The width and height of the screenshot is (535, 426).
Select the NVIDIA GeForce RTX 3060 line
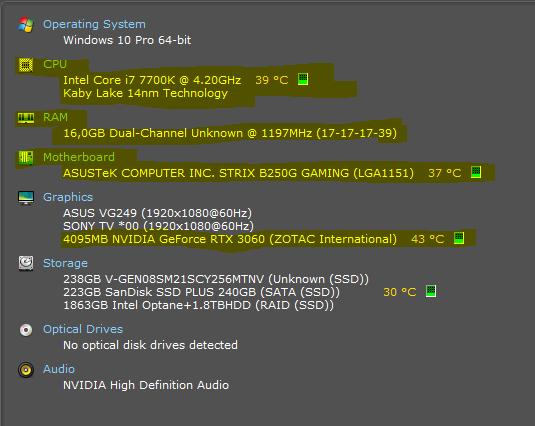(x=230, y=239)
